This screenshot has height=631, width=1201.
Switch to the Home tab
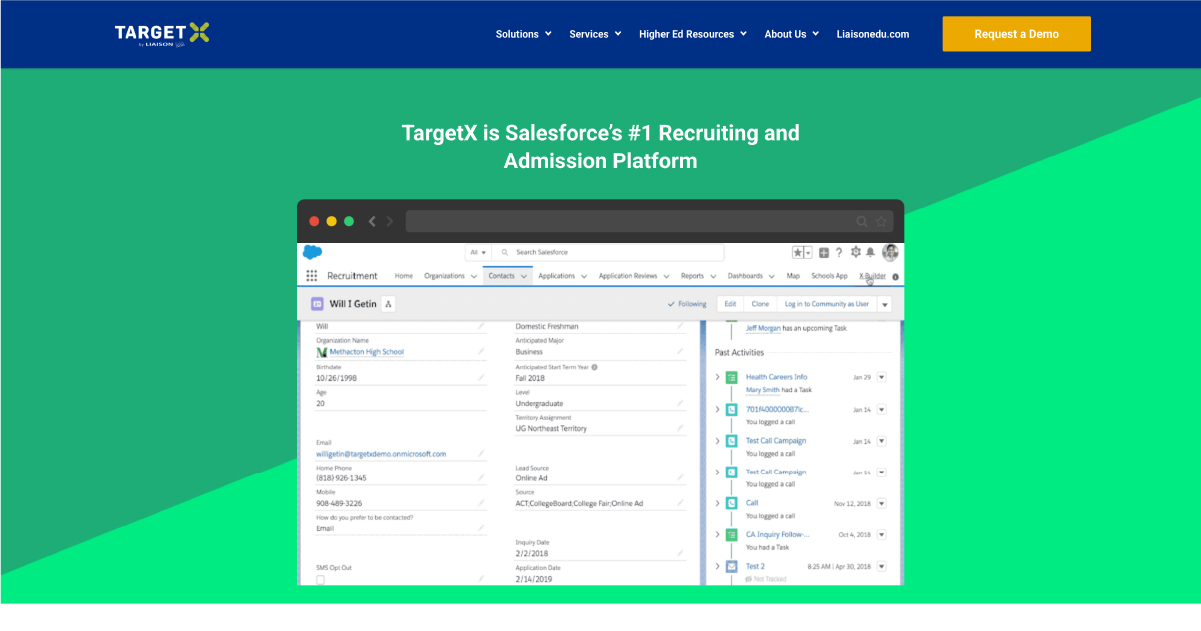[x=403, y=276]
